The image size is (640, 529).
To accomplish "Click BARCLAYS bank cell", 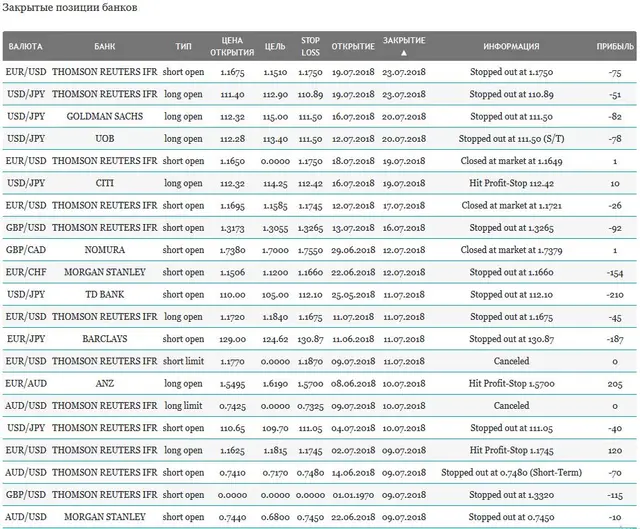I will (104, 339).
